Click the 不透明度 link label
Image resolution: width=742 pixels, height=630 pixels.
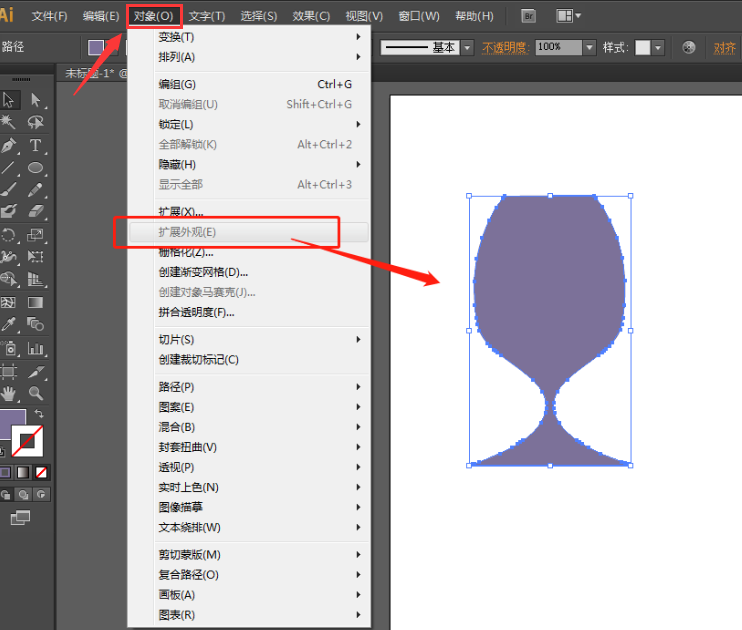click(x=506, y=48)
